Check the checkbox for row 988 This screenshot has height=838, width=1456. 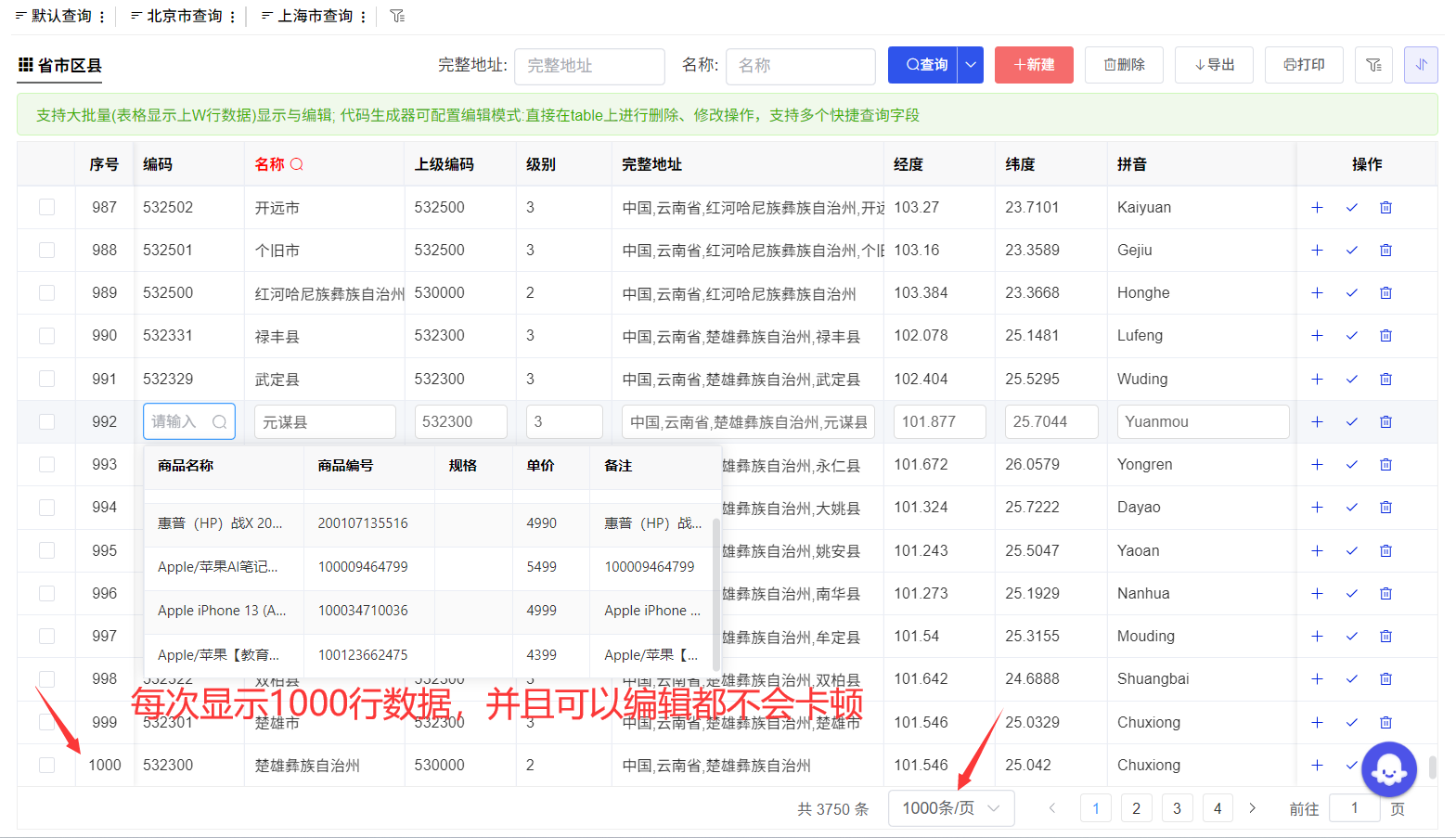coord(46,251)
